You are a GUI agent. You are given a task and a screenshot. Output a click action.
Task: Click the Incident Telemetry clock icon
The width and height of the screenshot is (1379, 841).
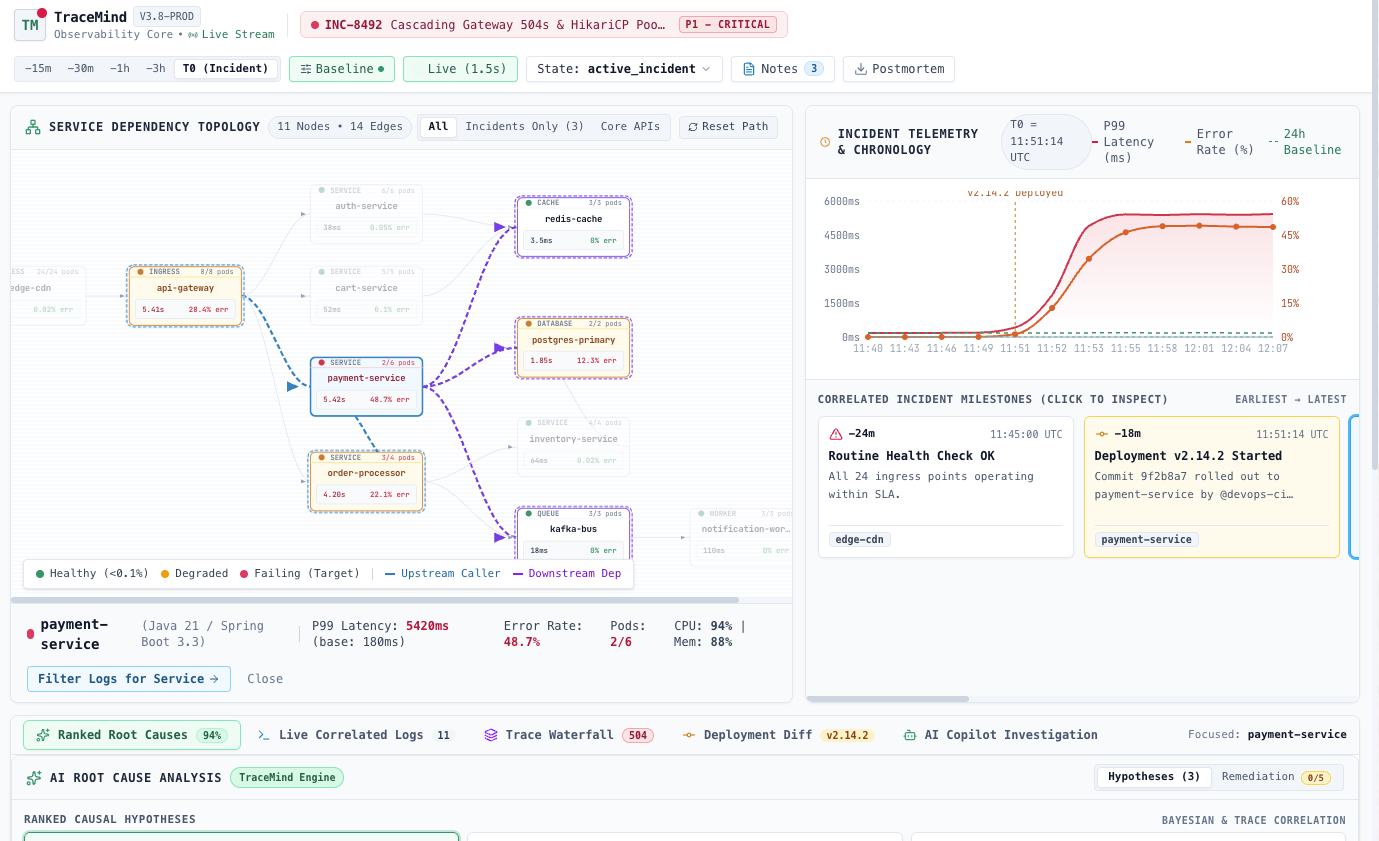point(825,142)
